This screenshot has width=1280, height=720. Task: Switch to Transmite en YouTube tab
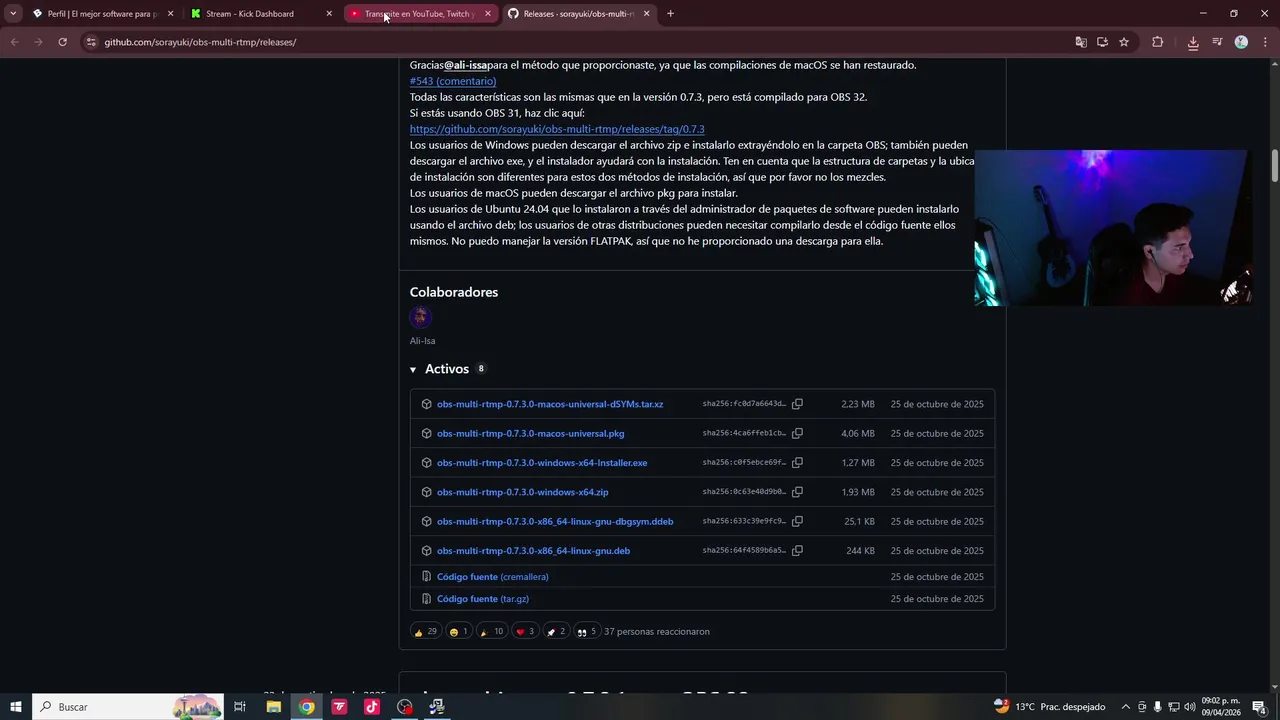coord(419,14)
